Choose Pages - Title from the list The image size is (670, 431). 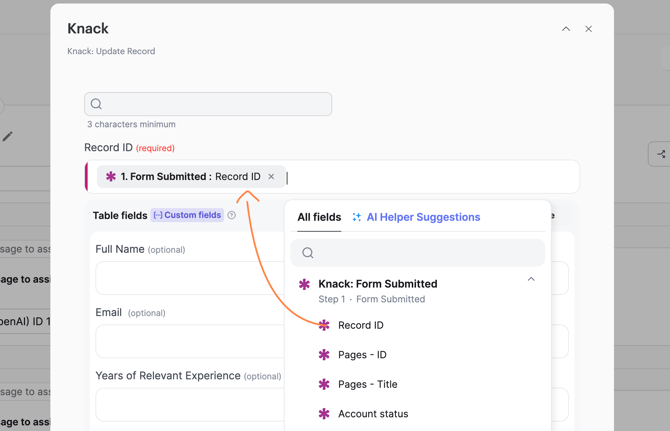click(367, 384)
